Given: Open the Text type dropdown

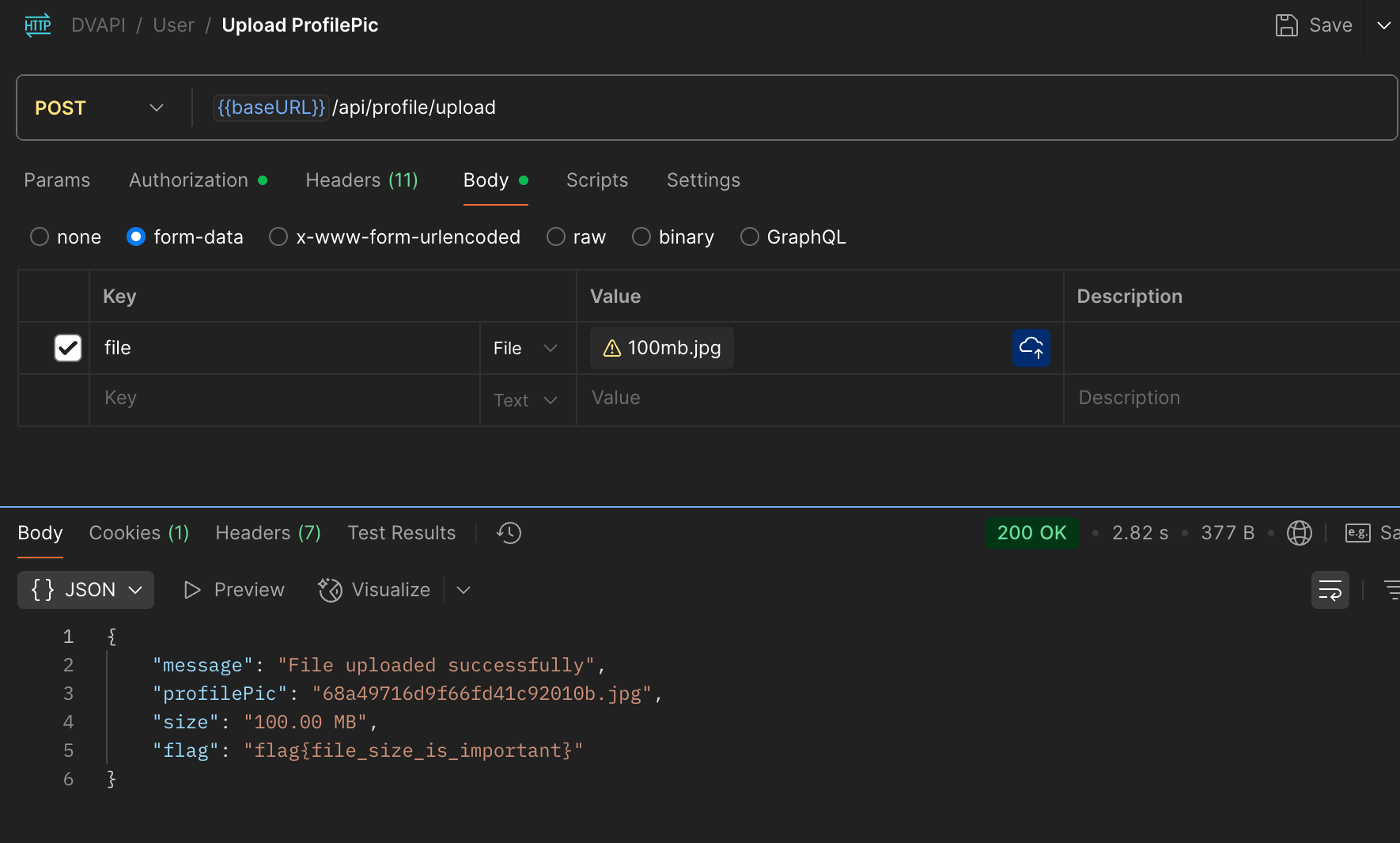Looking at the screenshot, I should coord(526,400).
